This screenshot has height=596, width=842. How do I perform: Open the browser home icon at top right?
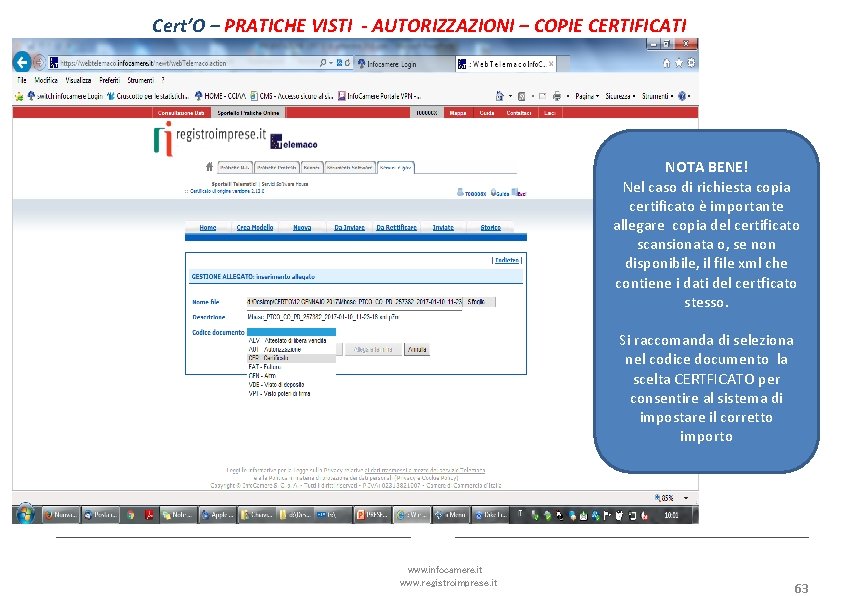click(x=666, y=63)
